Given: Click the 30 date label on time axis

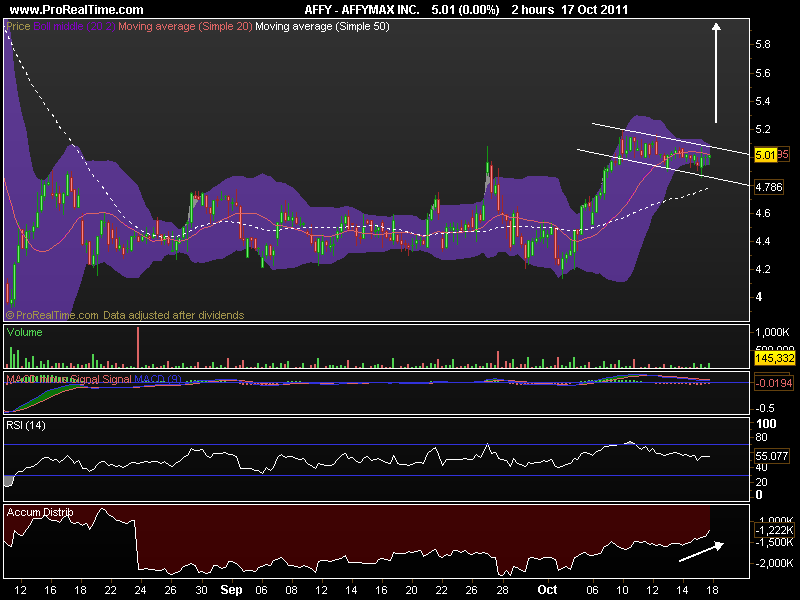Looking at the screenshot, I should click(x=201, y=590).
